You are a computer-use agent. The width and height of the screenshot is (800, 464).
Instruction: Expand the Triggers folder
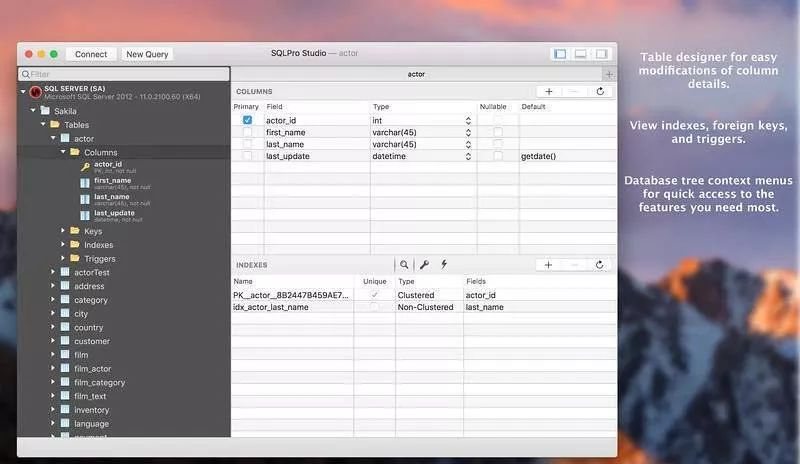pos(63,258)
